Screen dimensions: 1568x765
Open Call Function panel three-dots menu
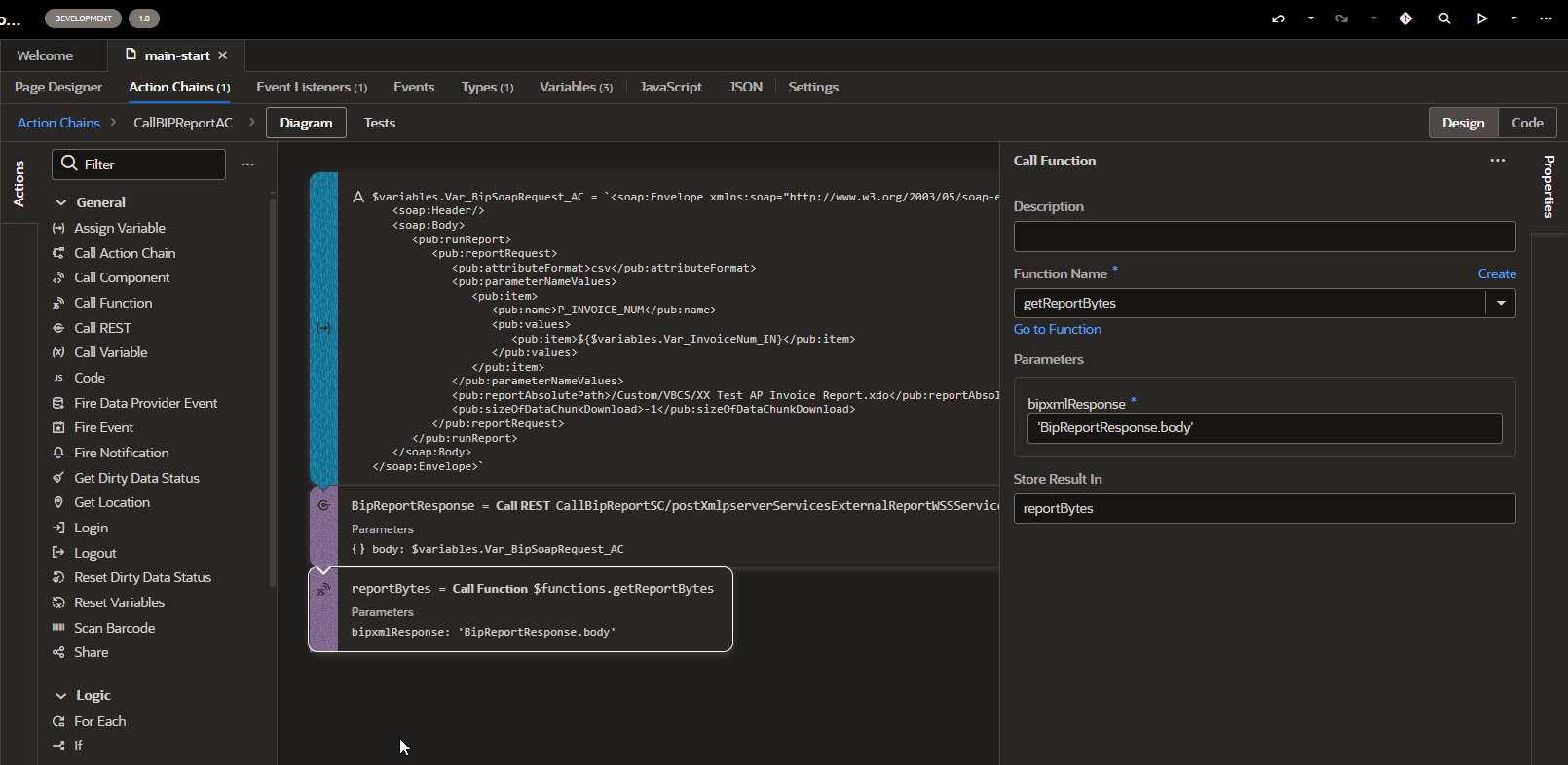click(x=1498, y=161)
